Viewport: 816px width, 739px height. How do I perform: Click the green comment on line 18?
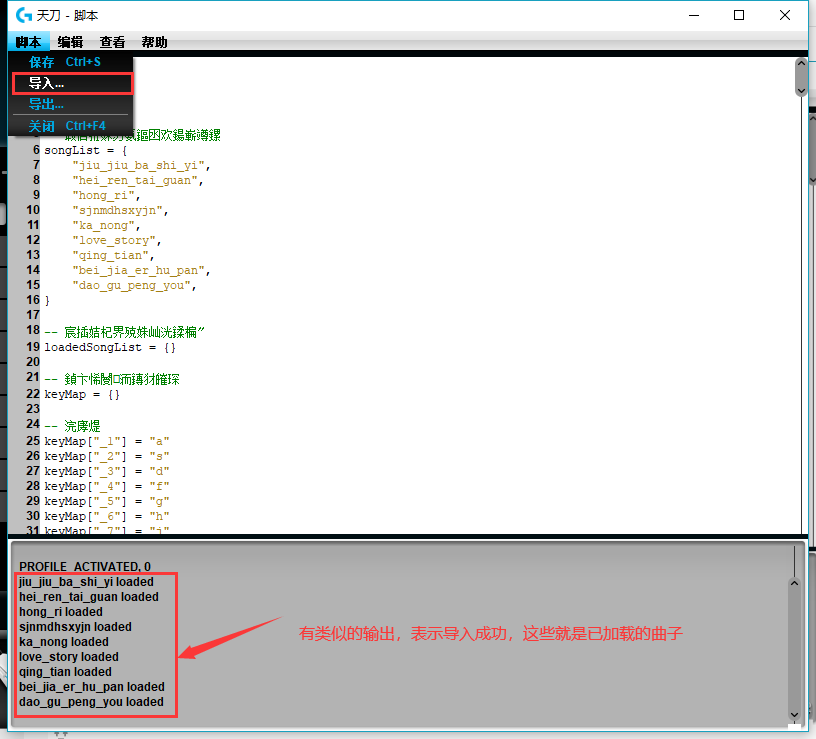124,332
